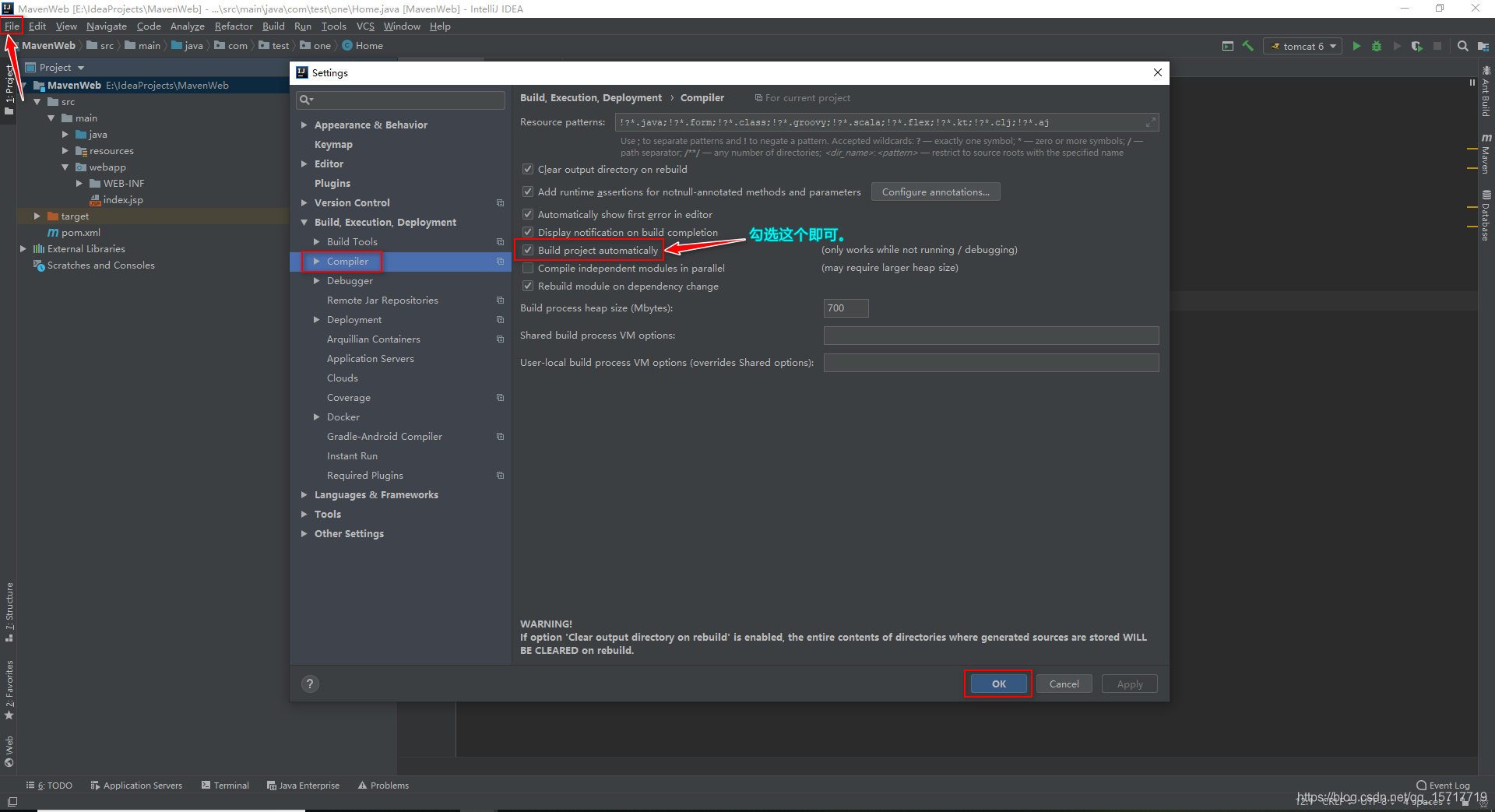Click tool window toggle icon in bottom-left corner
The image size is (1495, 812).
coord(12,802)
